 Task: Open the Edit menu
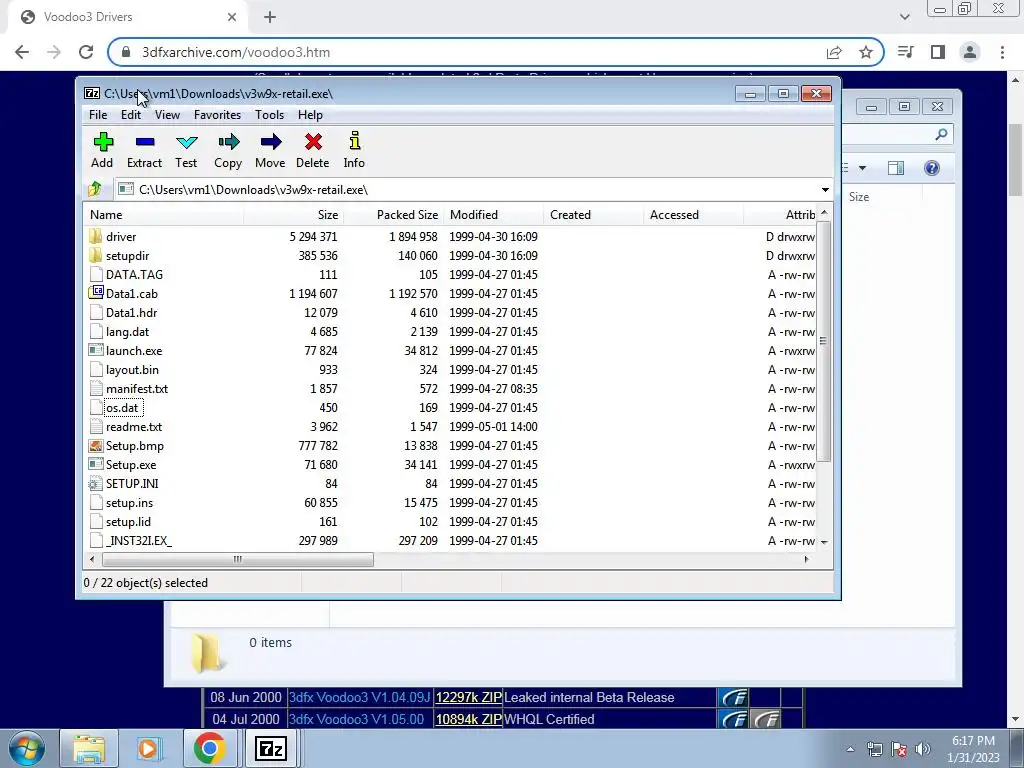point(131,115)
